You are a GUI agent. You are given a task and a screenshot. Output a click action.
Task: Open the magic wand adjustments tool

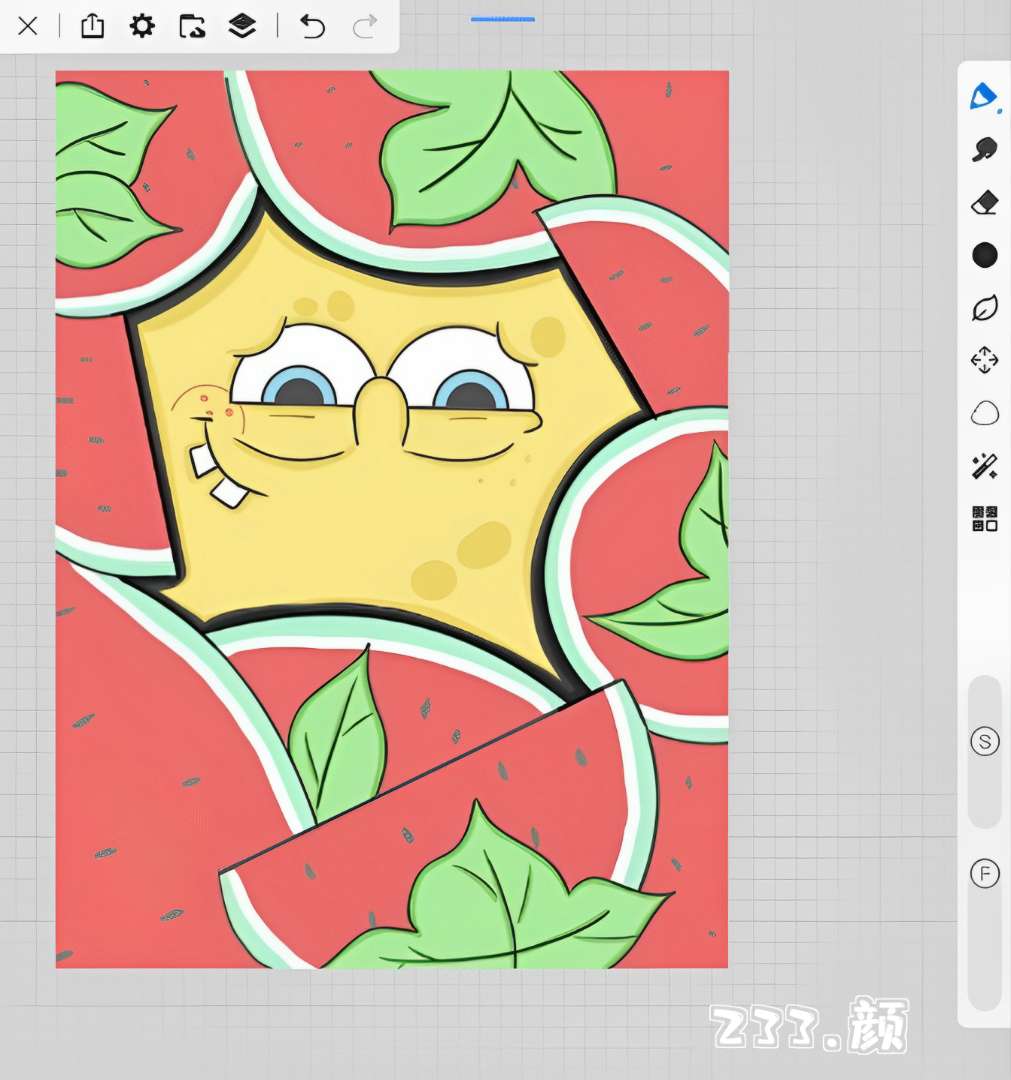coord(985,466)
